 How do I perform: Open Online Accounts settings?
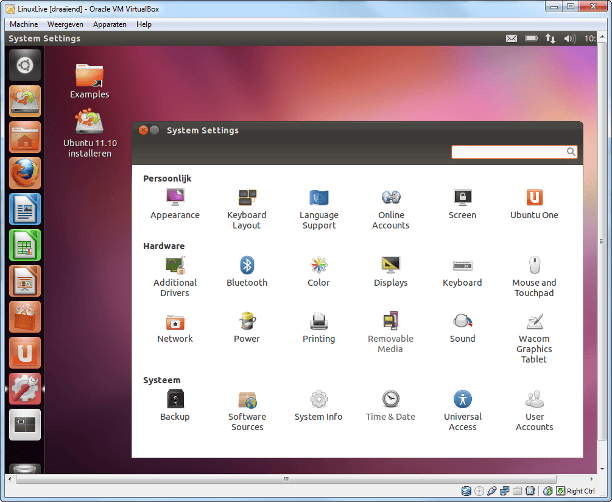click(391, 209)
